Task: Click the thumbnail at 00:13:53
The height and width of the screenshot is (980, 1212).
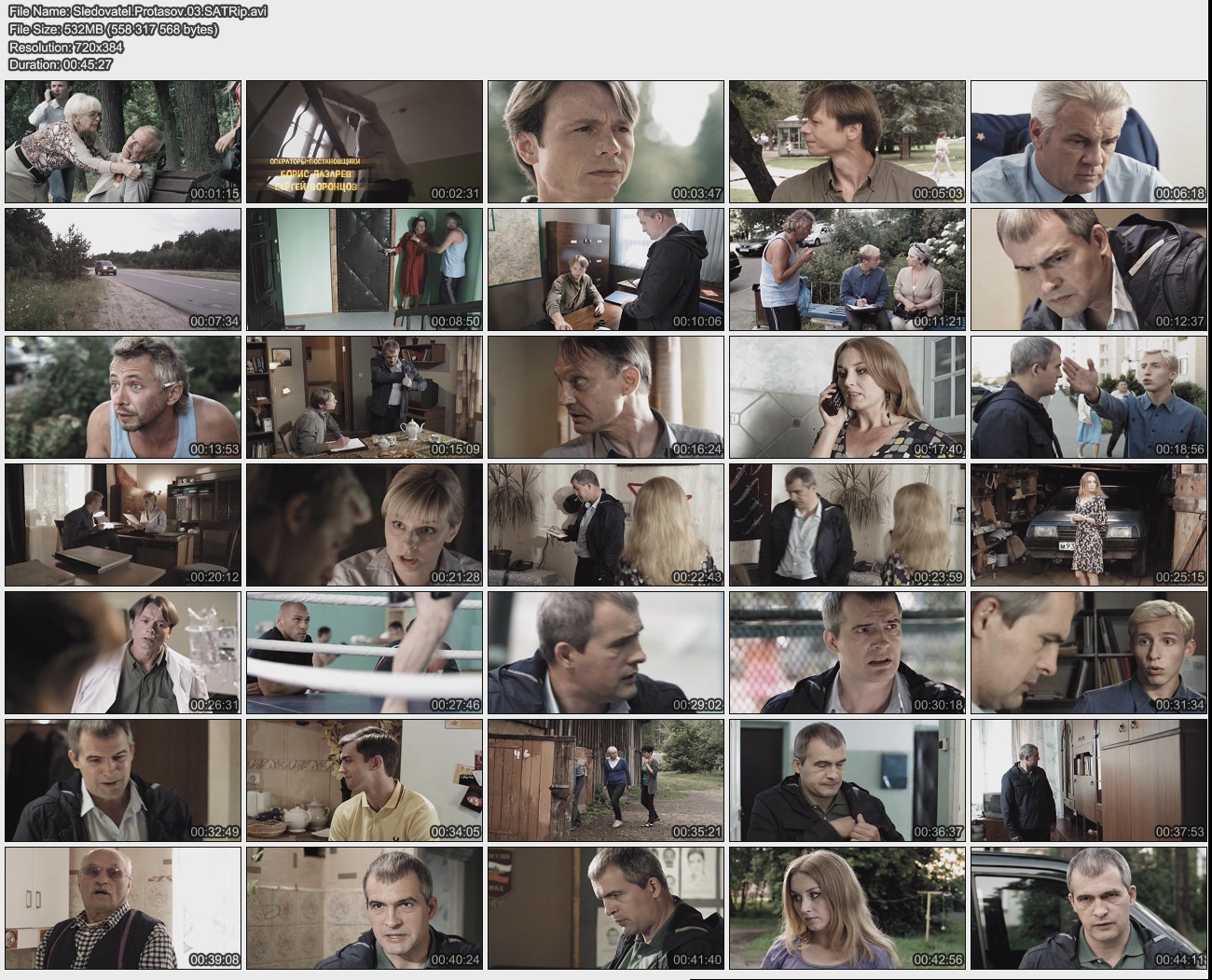Action: (x=123, y=397)
